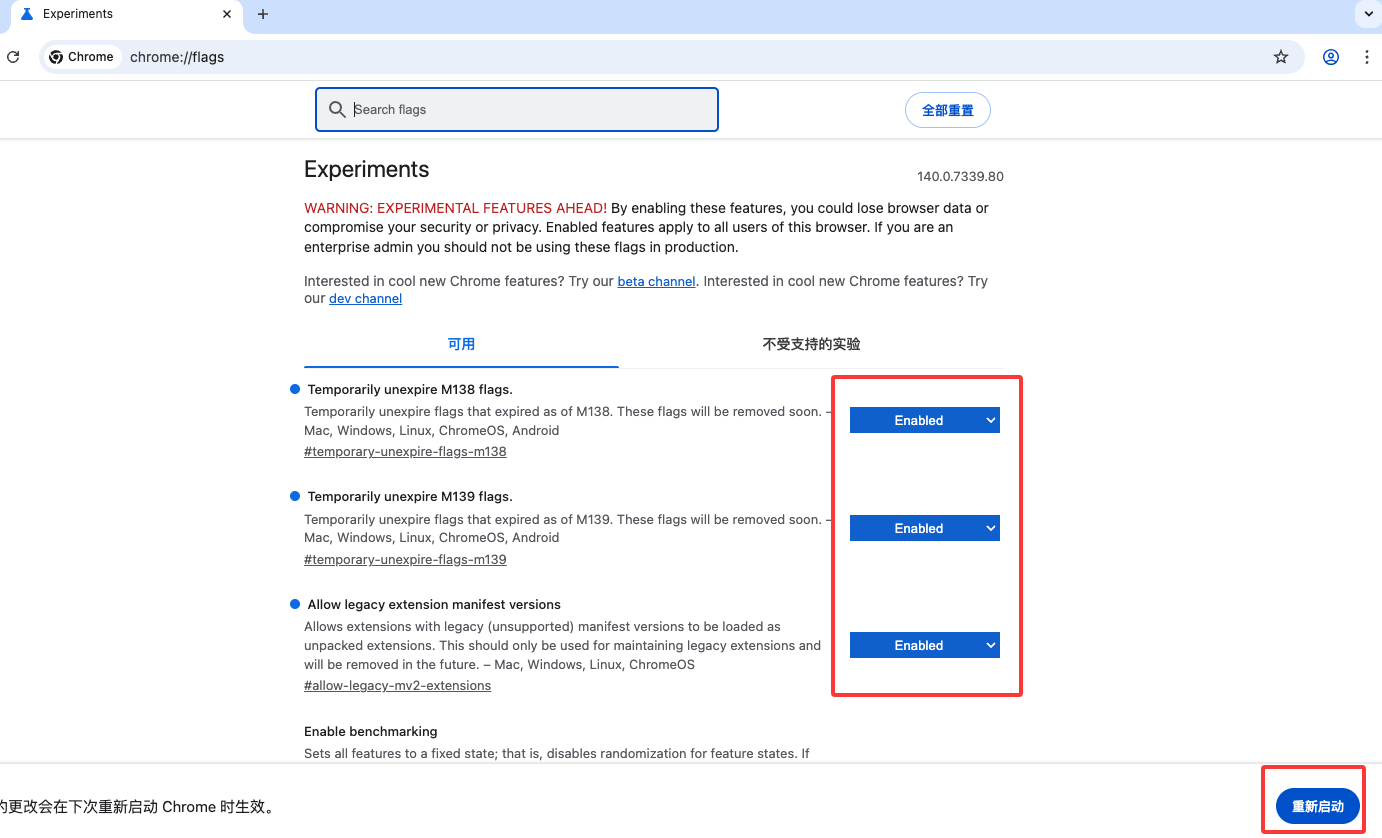
Task: Bookmark this page with the star icon
Action: coord(1281,57)
